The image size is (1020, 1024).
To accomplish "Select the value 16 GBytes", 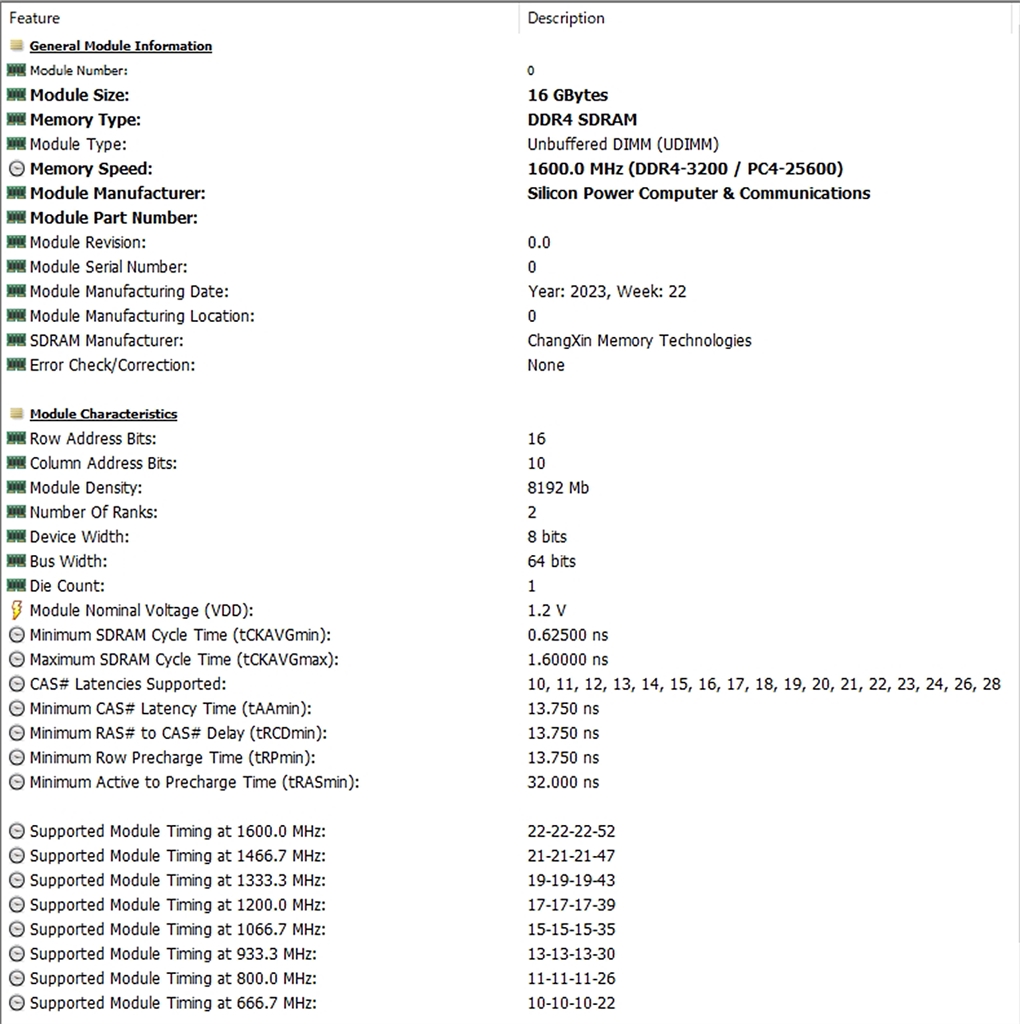I will [567, 95].
